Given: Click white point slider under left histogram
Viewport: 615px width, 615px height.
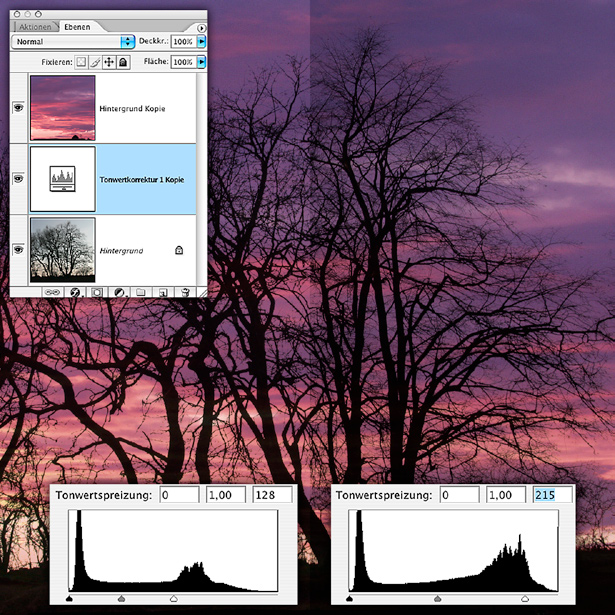Looking at the screenshot, I should (x=173, y=599).
